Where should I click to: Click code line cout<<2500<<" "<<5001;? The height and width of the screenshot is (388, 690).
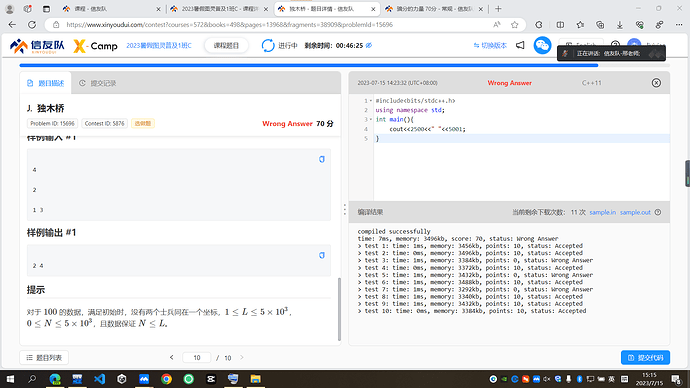click(x=427, y=129)
